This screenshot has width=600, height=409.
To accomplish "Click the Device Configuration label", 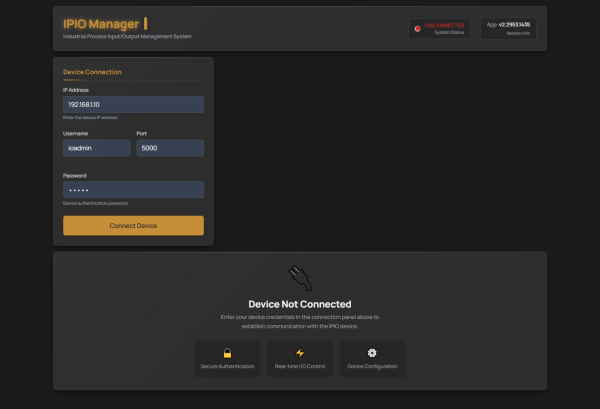I will pos(372,366).
